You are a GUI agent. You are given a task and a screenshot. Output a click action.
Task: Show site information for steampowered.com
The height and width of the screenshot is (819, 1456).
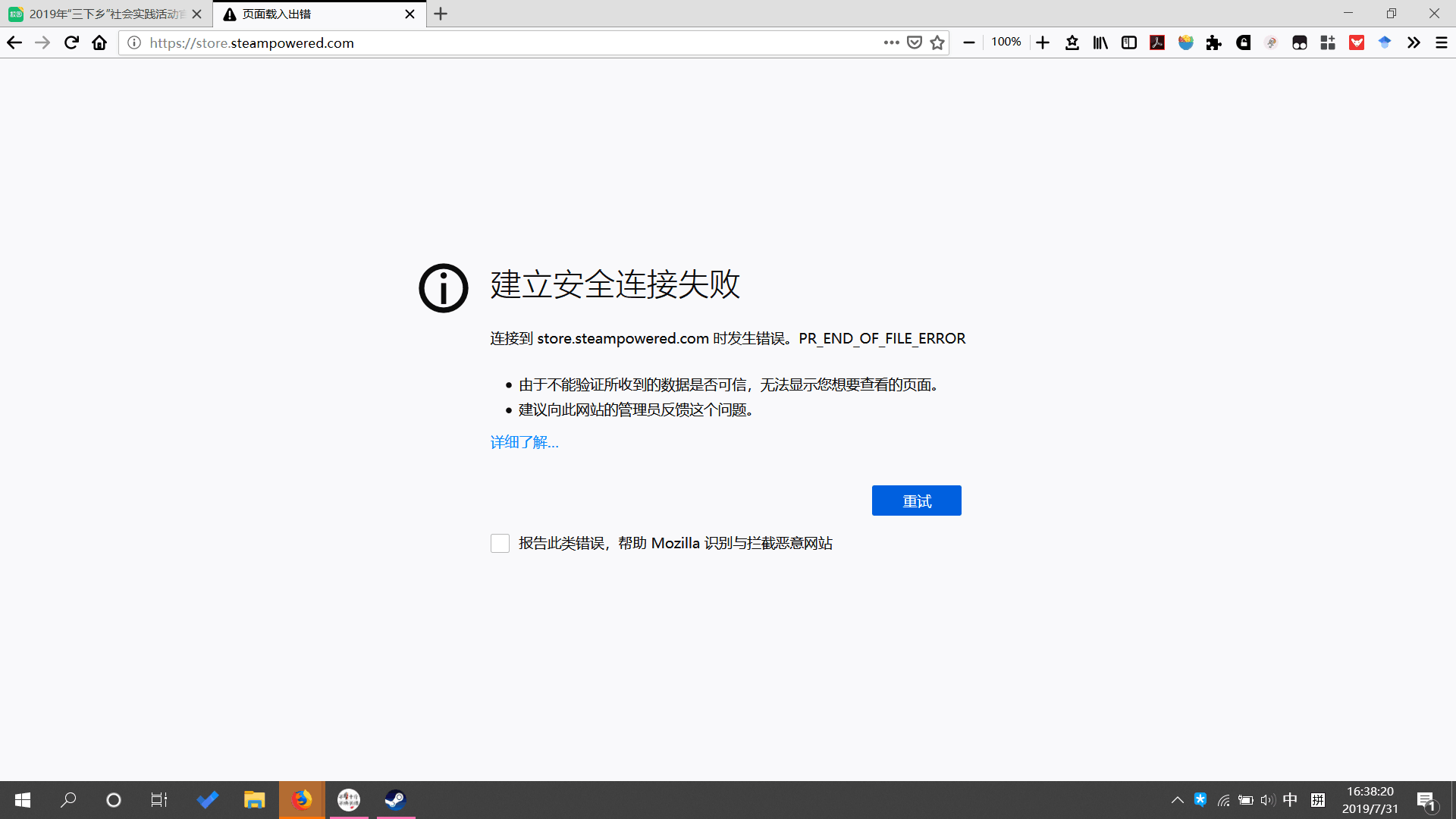click(134, 42)
